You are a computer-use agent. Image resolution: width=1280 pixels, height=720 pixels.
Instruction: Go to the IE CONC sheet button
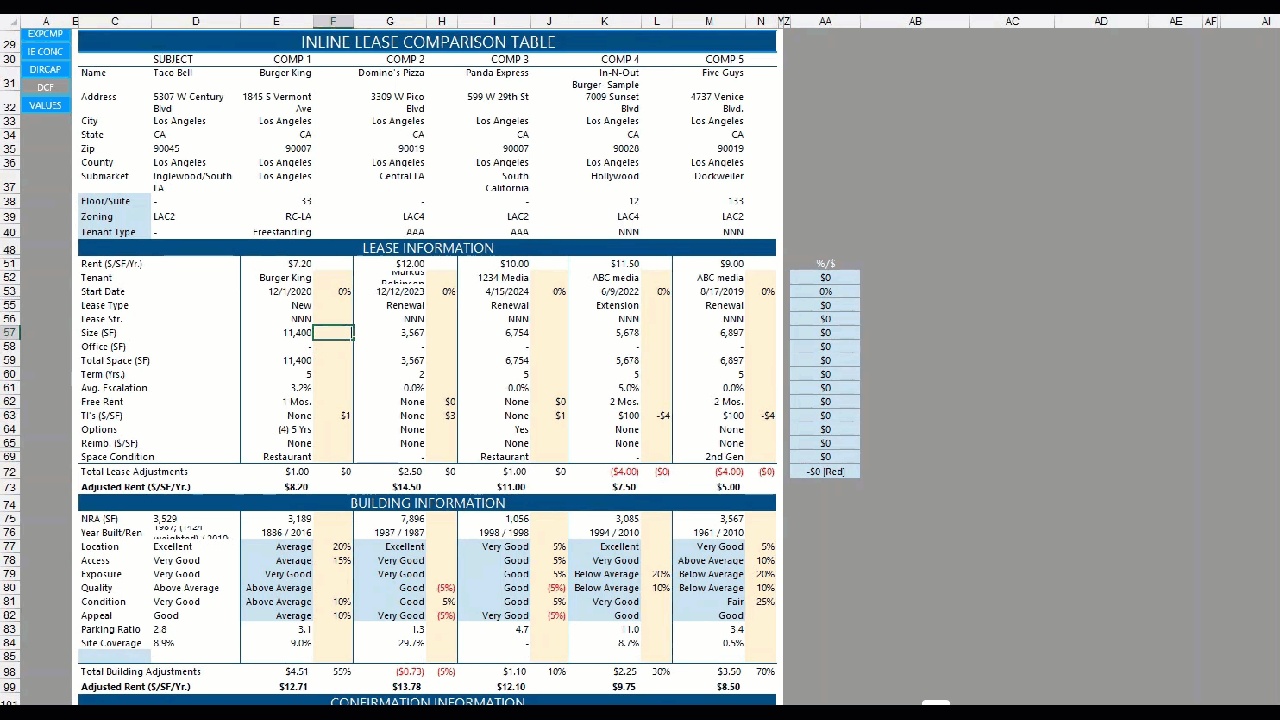(45, 52)
